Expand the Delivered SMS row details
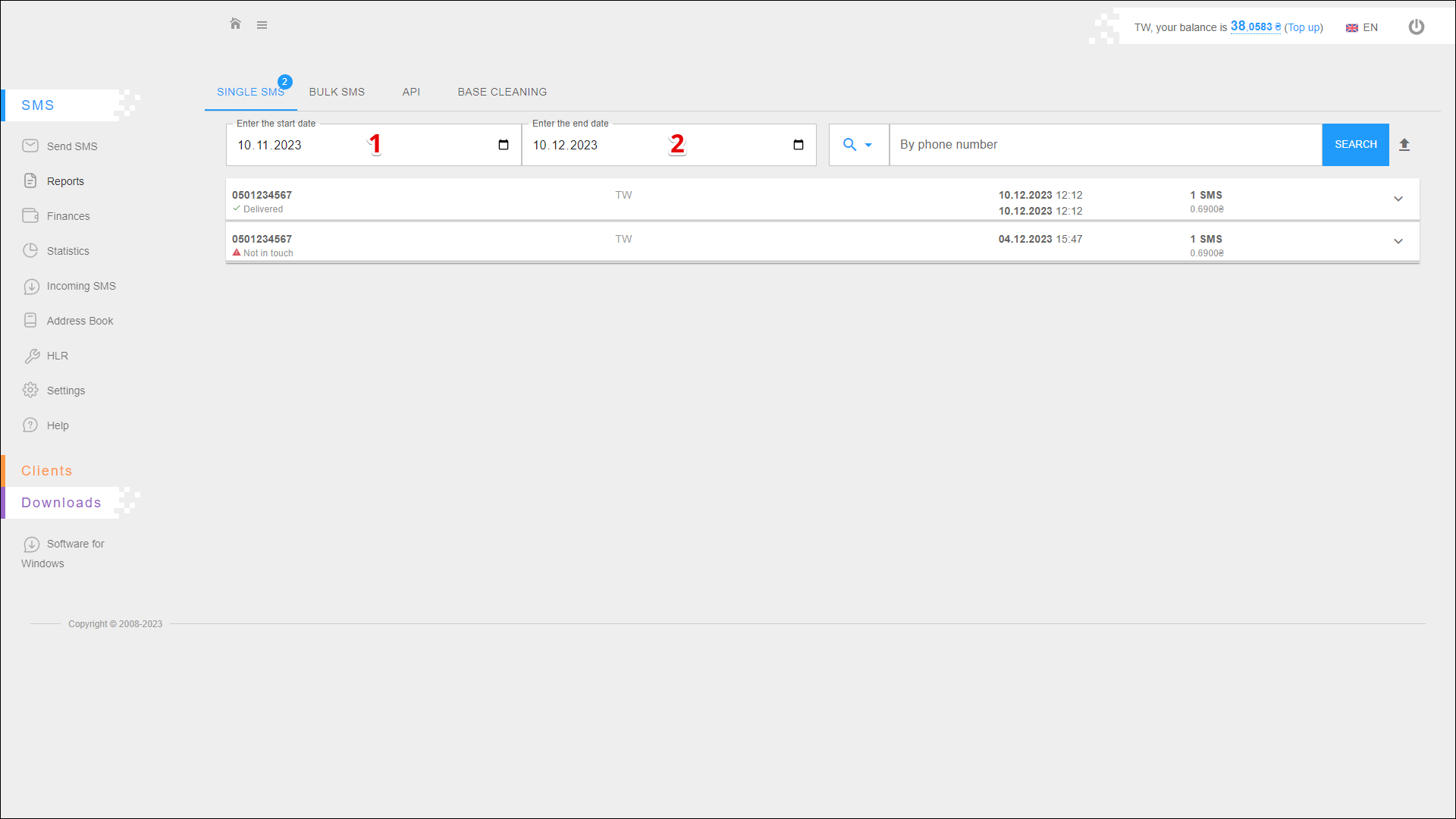 [1398, 199]
